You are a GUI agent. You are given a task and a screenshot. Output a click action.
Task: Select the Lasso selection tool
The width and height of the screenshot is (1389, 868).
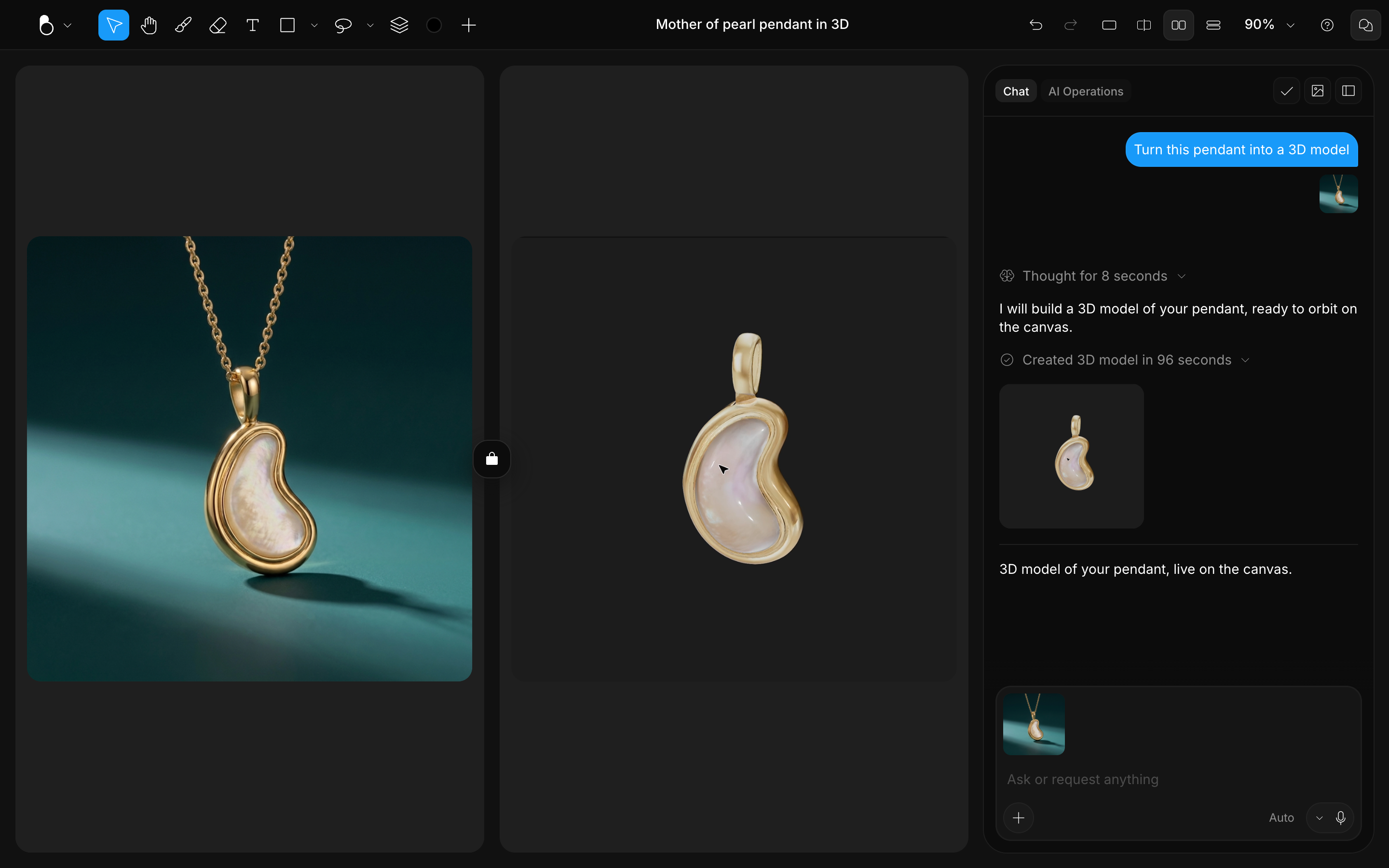click(x=342, y=25)
